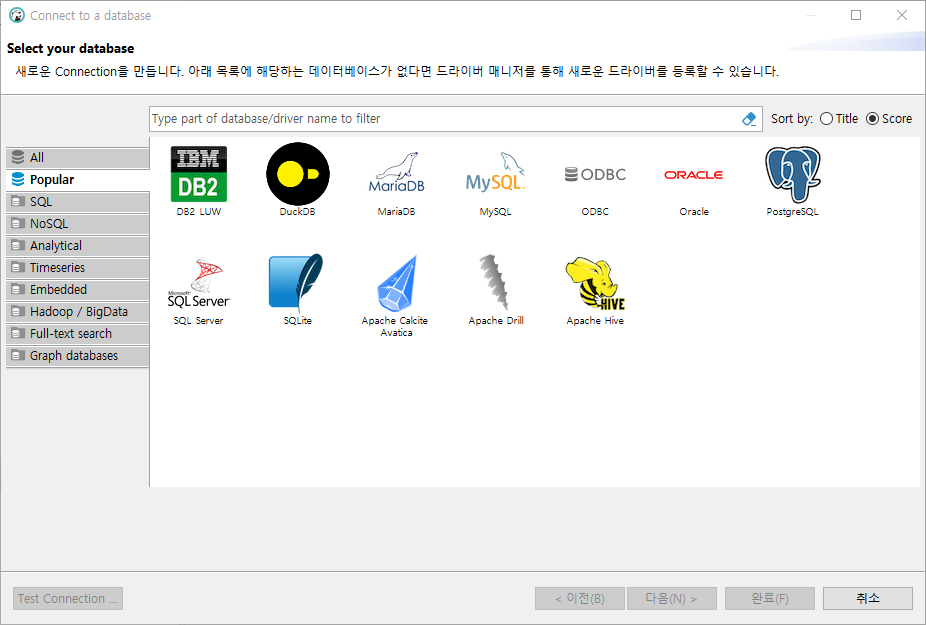Go back with 이전(B) button
This screenshot has height=625, width=926.
click(580, 598)
